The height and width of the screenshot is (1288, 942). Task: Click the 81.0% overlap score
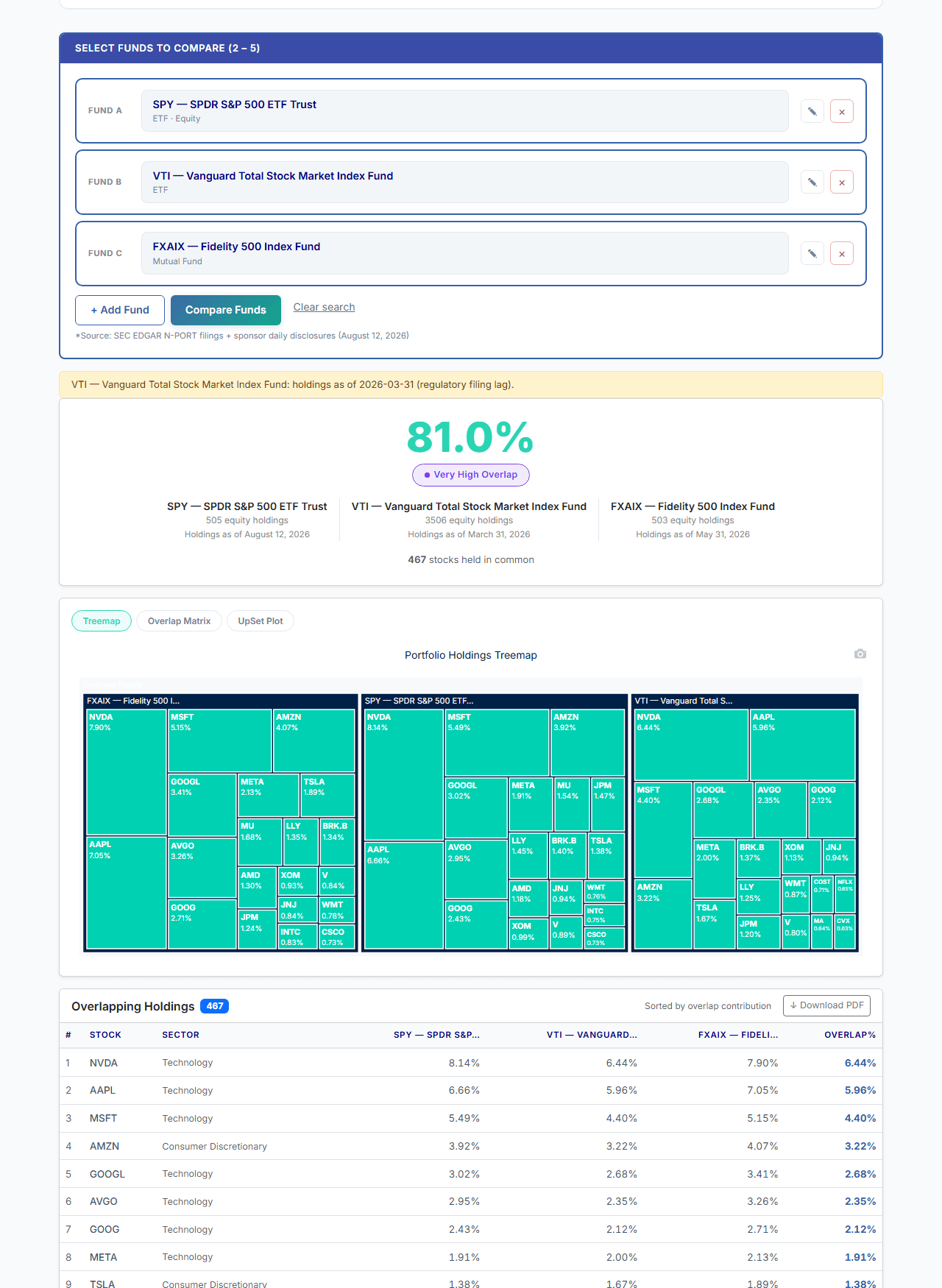tap(470, 437)
